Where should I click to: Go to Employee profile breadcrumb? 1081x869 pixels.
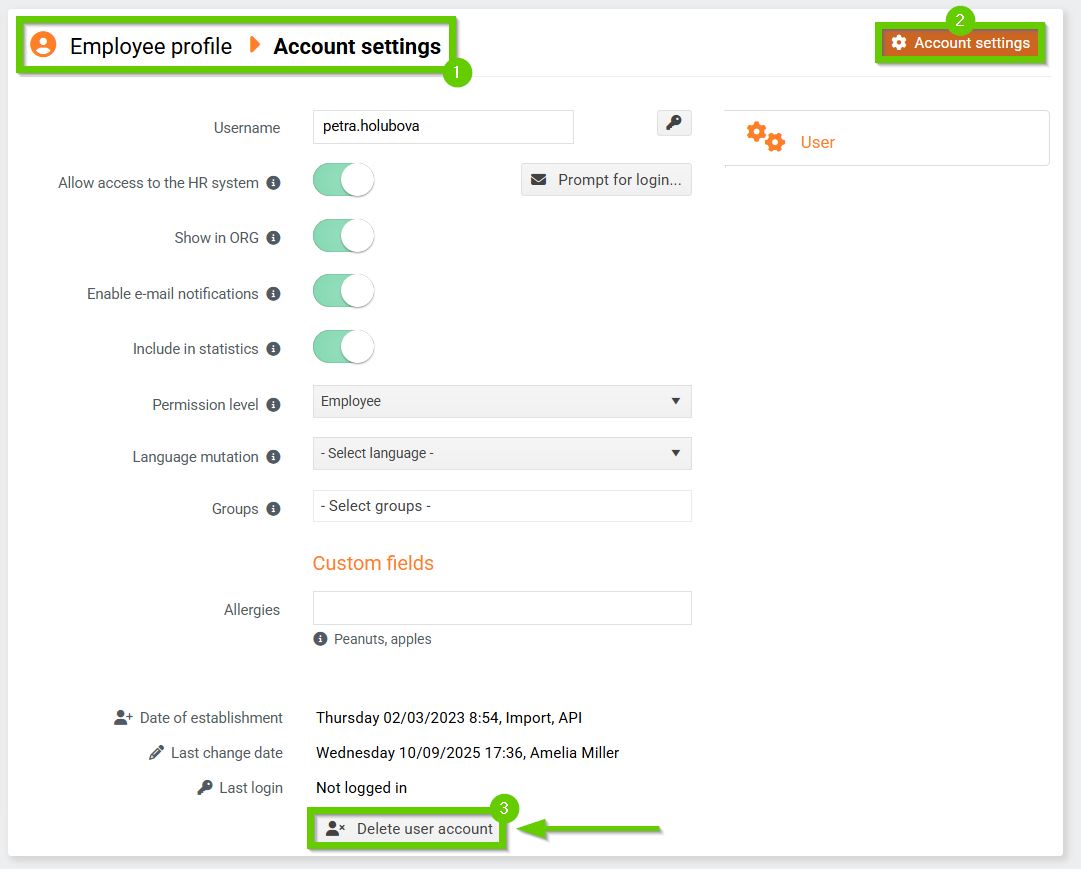(150, 46)
